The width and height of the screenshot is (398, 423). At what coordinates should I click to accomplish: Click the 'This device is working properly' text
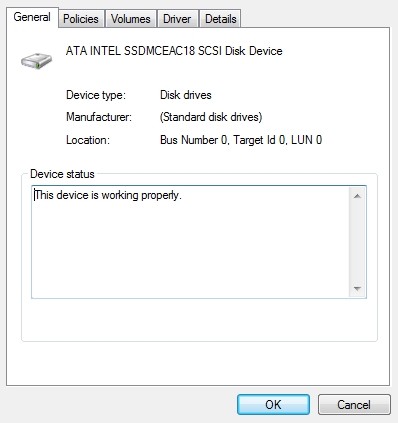(108, 195)
